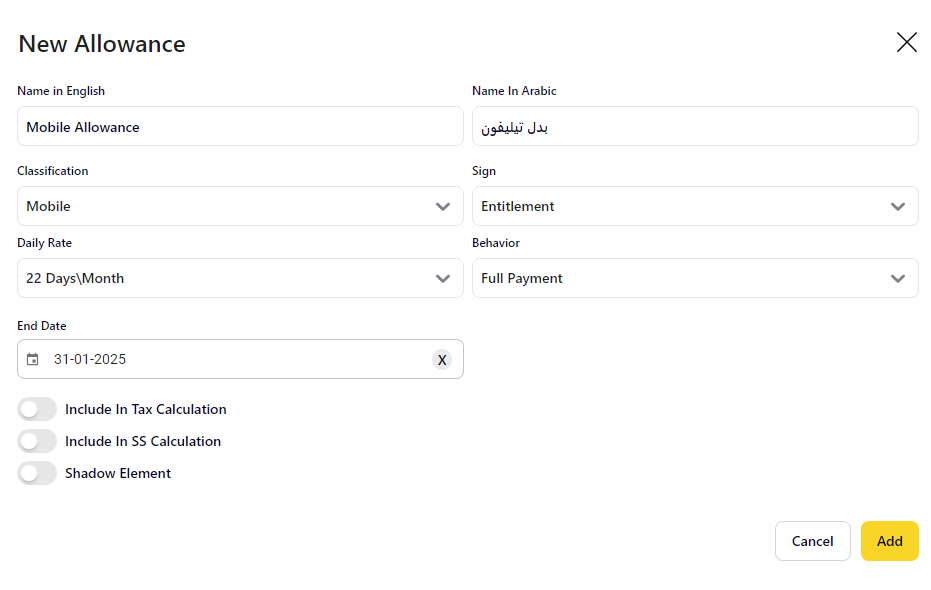The image size is (931, 590).
Task: Click the Classification dropdown chevron arrow
Action: (x=443, y=206)
